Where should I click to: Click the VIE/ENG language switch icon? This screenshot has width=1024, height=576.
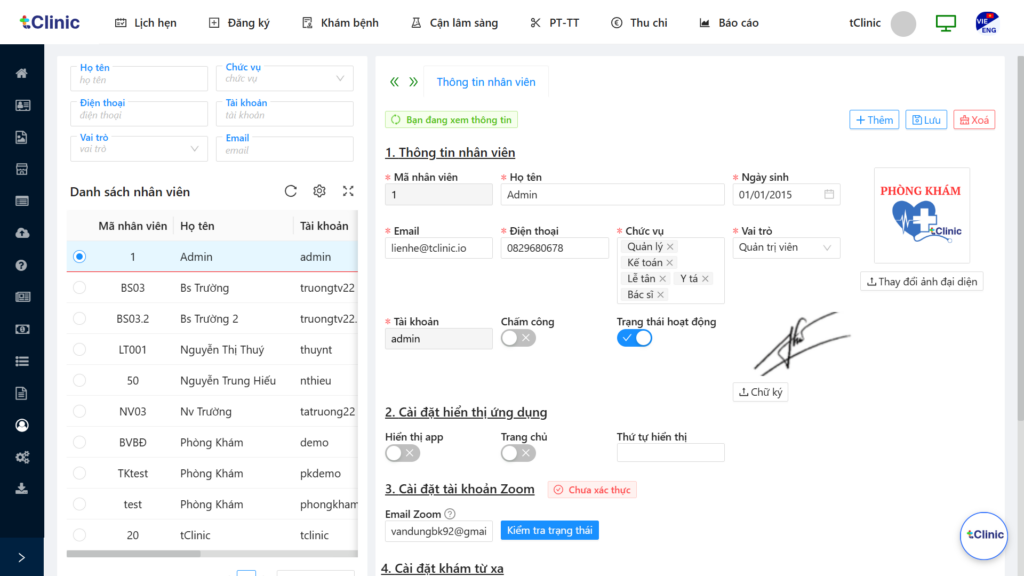pyautogui.click(x=987, y=23)
